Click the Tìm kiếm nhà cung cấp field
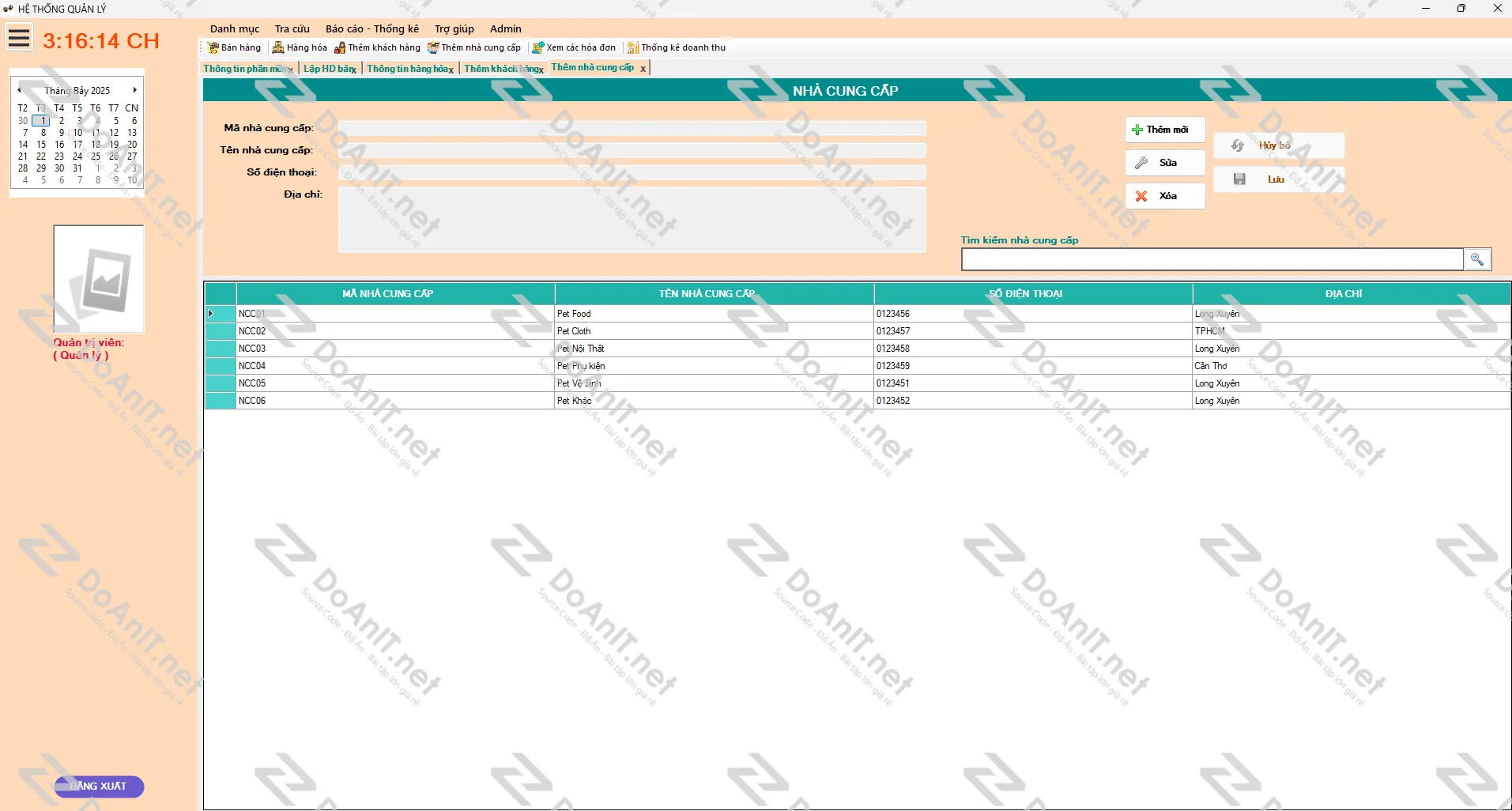This screenshot has height=811, width=1512. (1211, 259)
